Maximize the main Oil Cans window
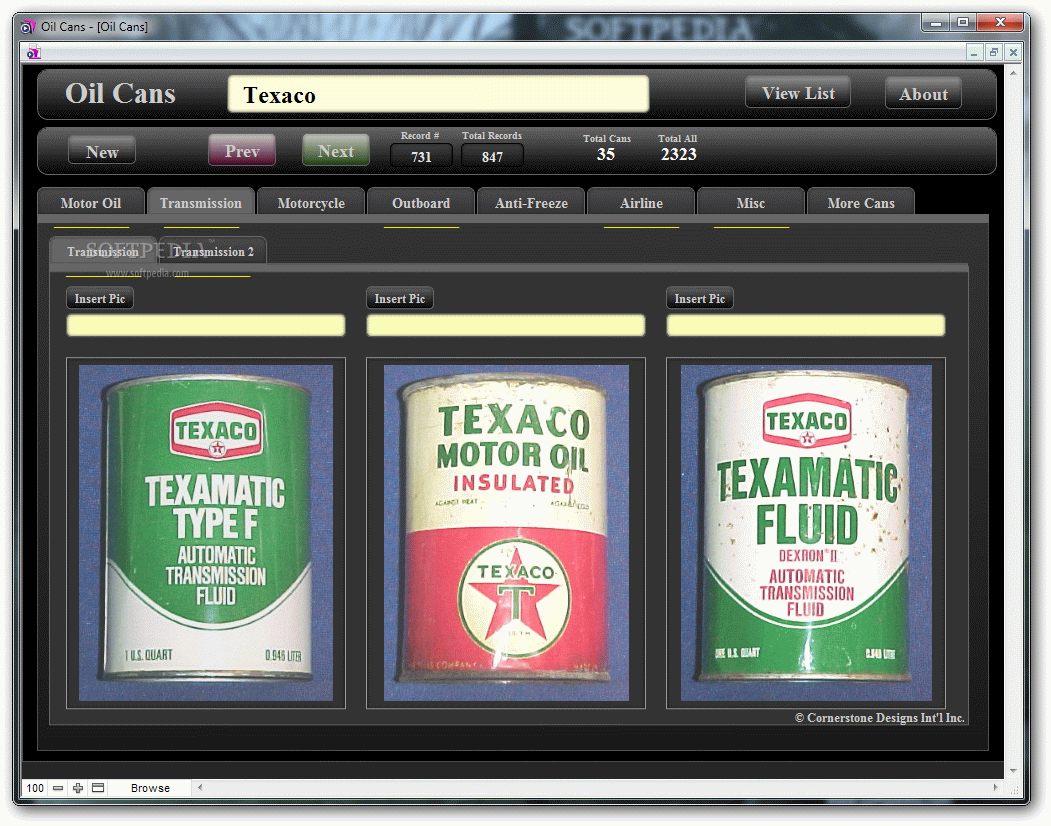 [x=963, y=22]
